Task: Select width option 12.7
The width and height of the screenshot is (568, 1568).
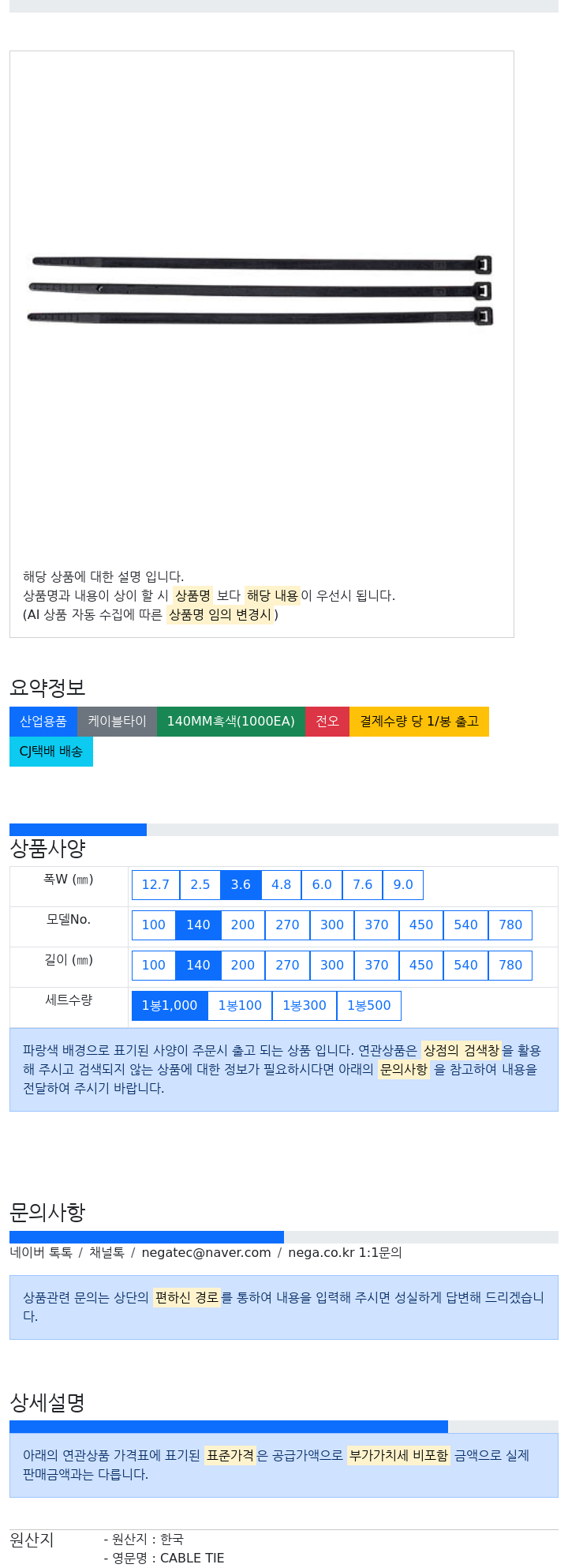Action: click(x=155, y=885)
